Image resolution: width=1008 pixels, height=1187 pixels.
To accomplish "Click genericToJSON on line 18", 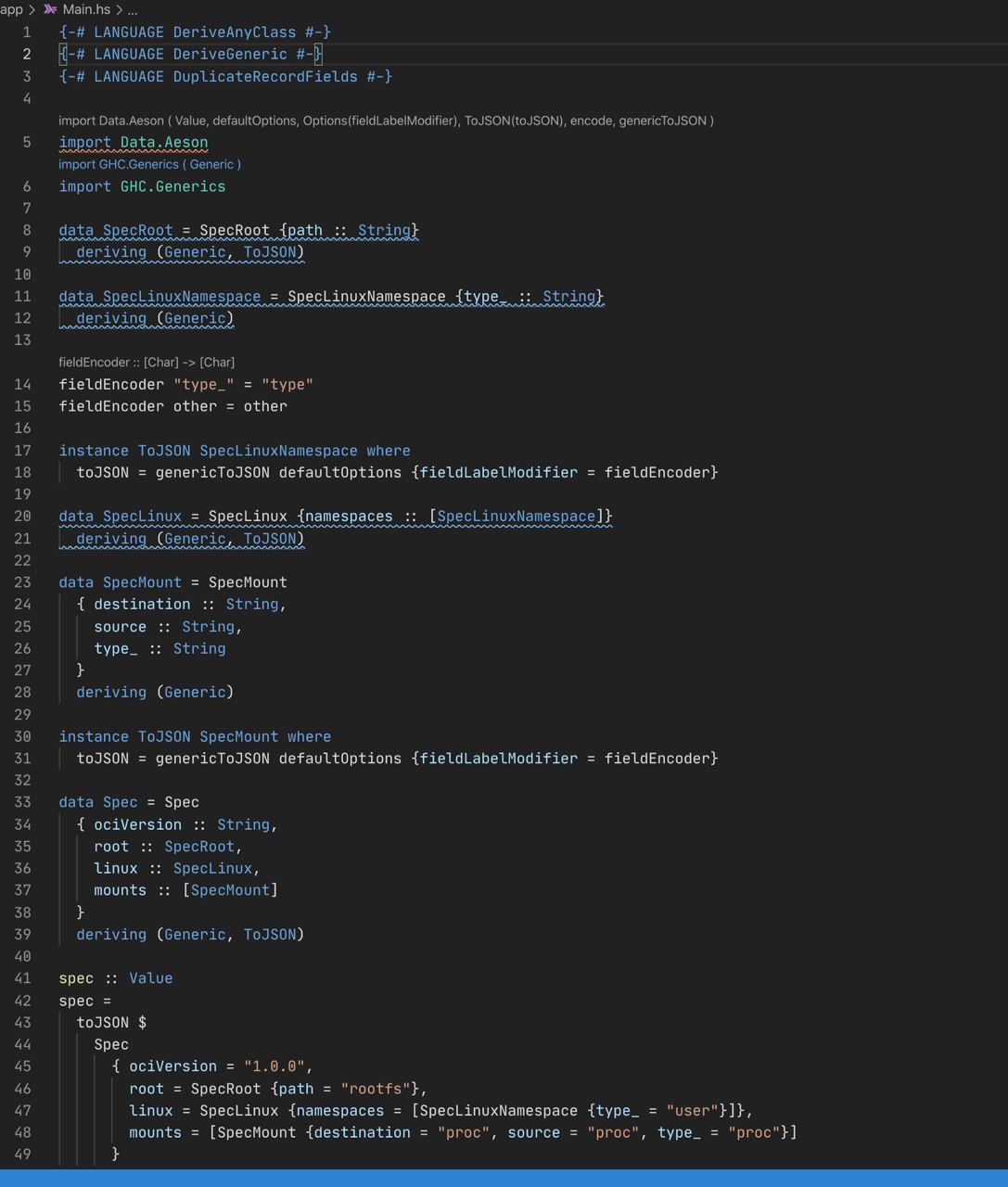I will (212, 473).
